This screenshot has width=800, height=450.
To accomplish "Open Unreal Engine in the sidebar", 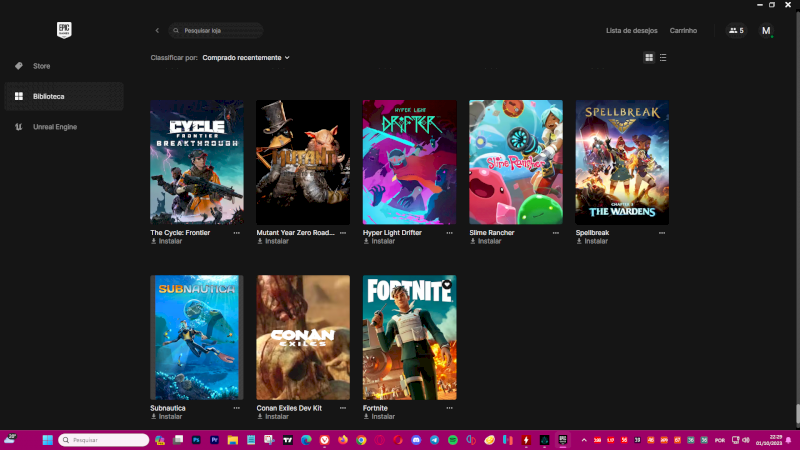I will [54, 127].
